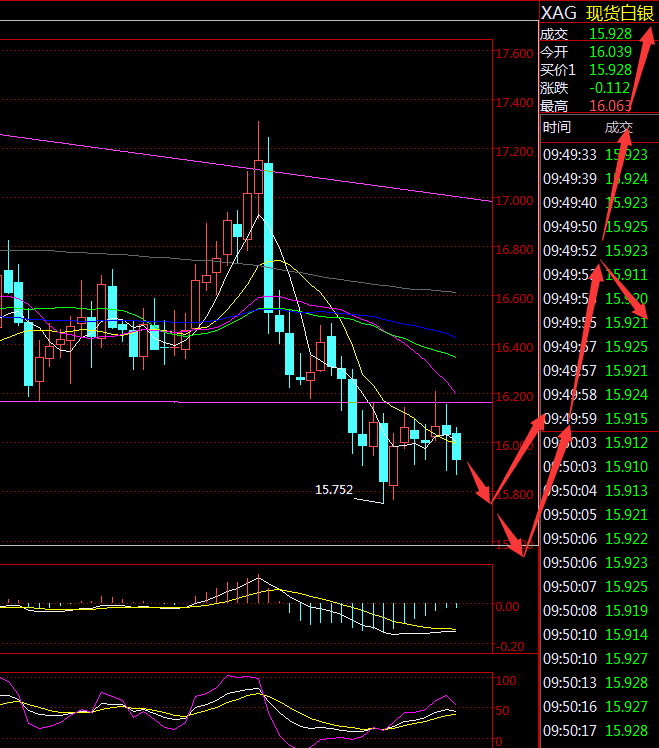Select the 09:49:58 tick time

point(570,395)
